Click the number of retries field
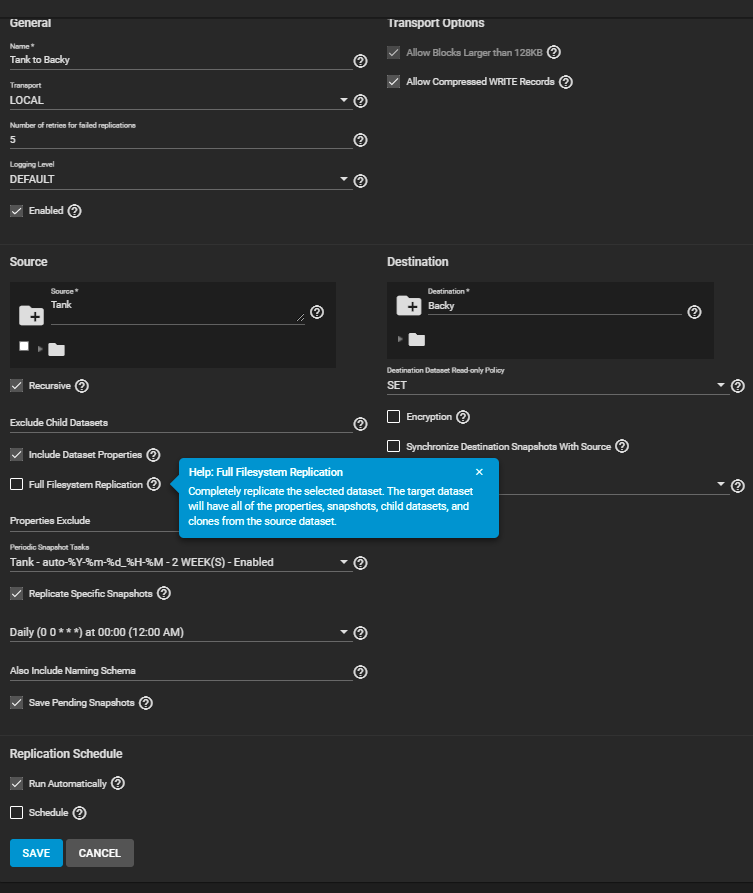This screenshot has height=893, width=753. coord(181,140)
